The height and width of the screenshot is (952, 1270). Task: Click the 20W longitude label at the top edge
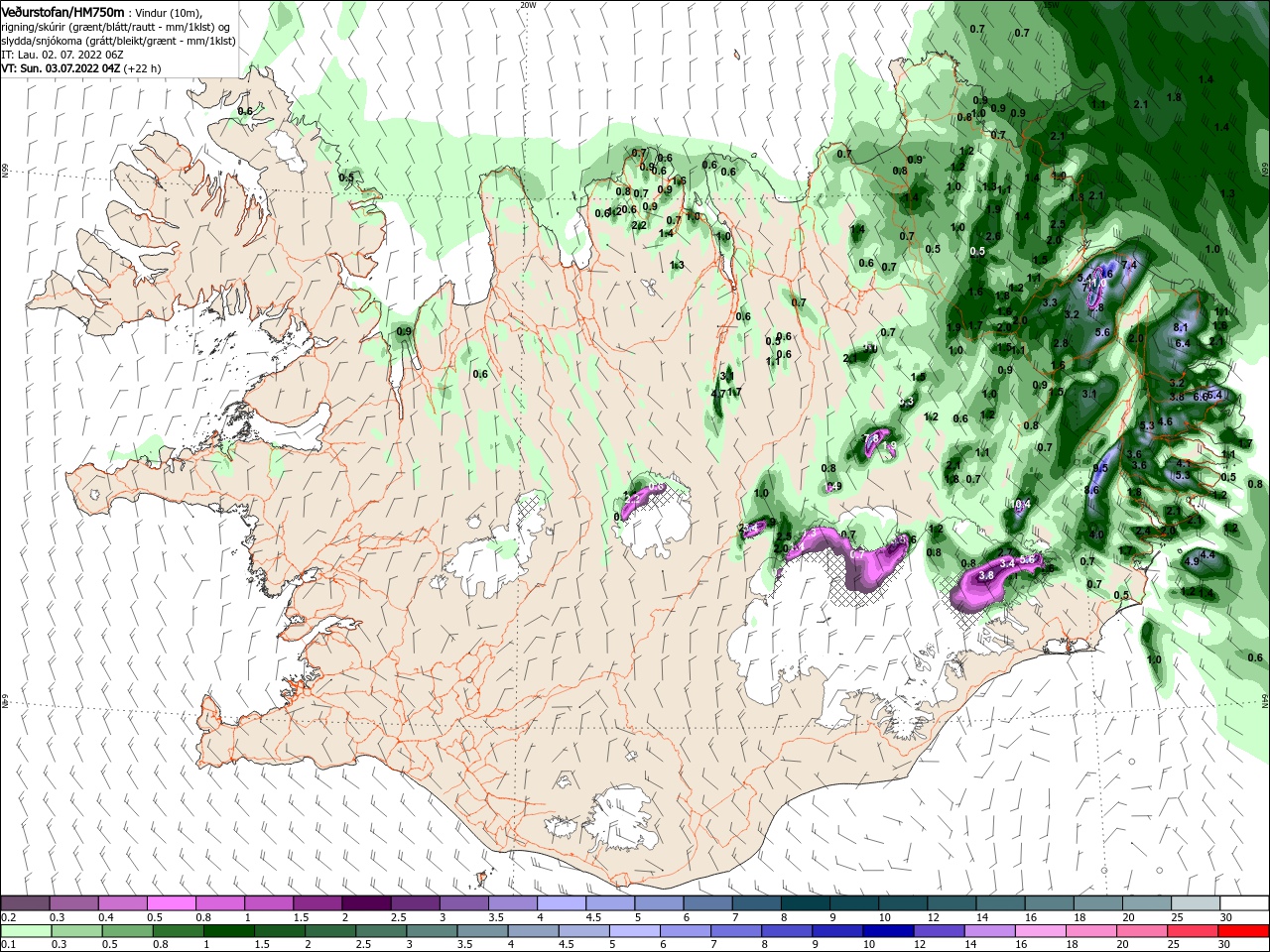point(528,5)
